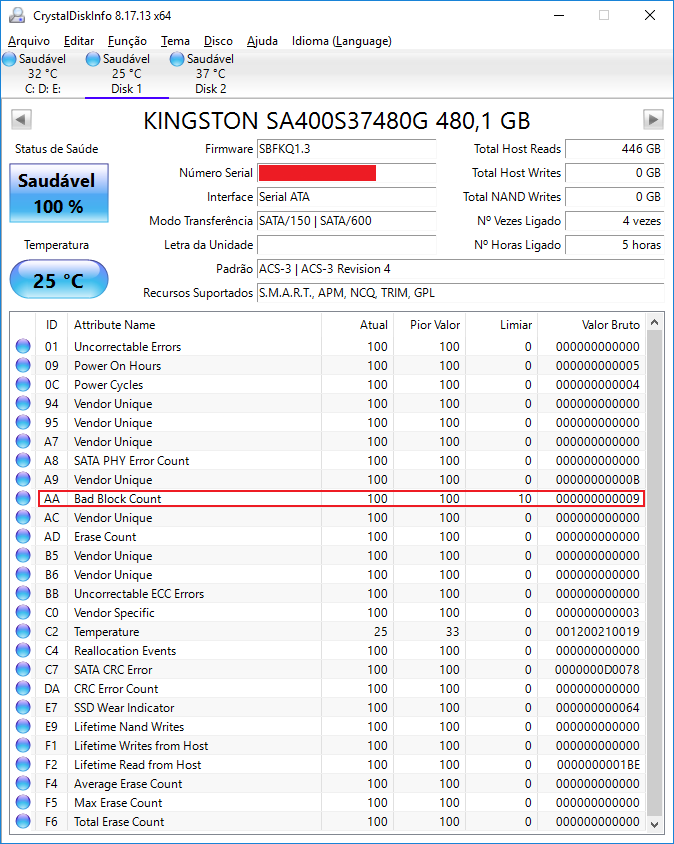Click the 25 °C temperature button
Image resolution: width=674 pixels, height=844 pixels.
pos(59,279)
